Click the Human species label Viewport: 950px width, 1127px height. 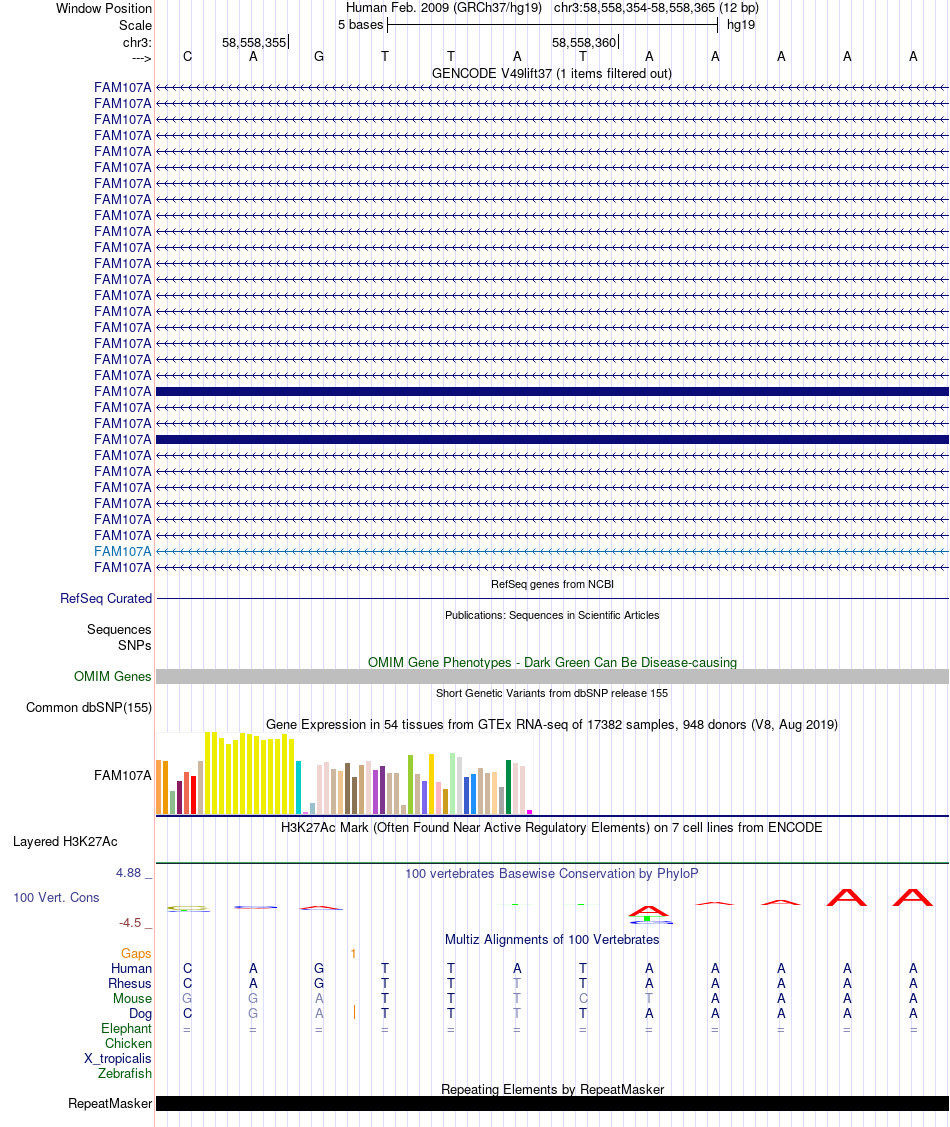[132, 969]
